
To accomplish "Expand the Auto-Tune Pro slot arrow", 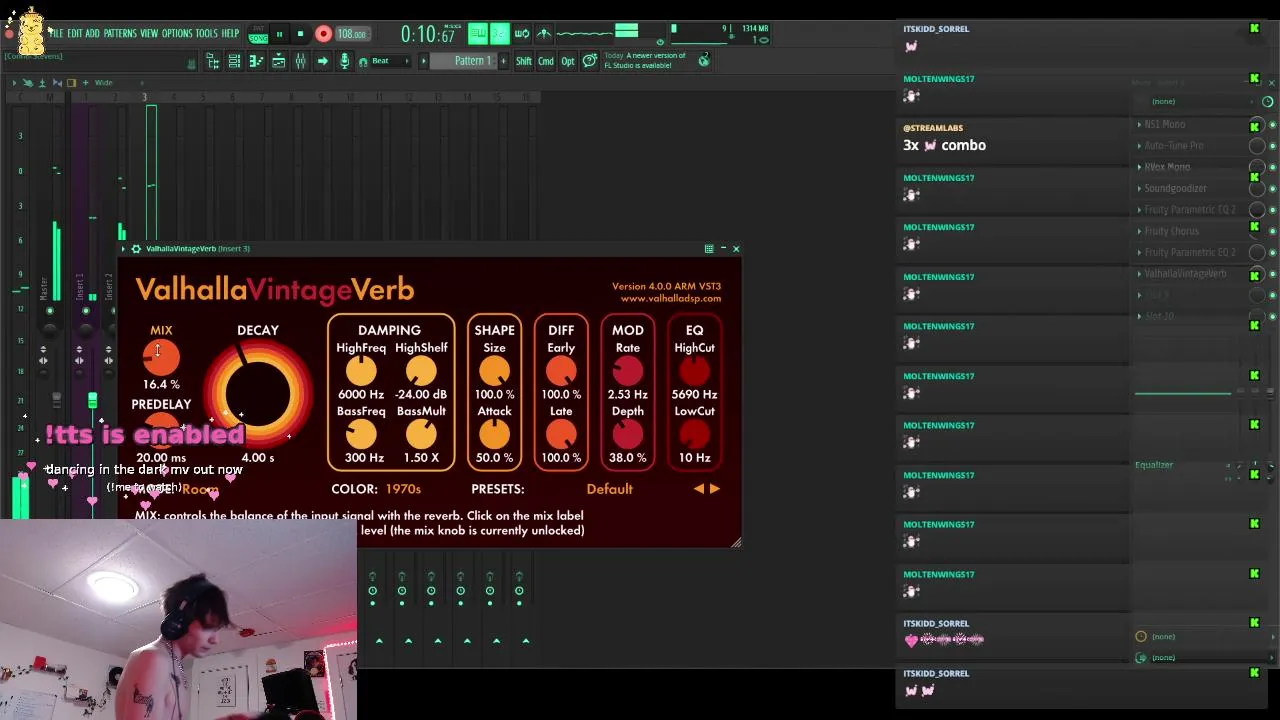I will pos(1139,146).
